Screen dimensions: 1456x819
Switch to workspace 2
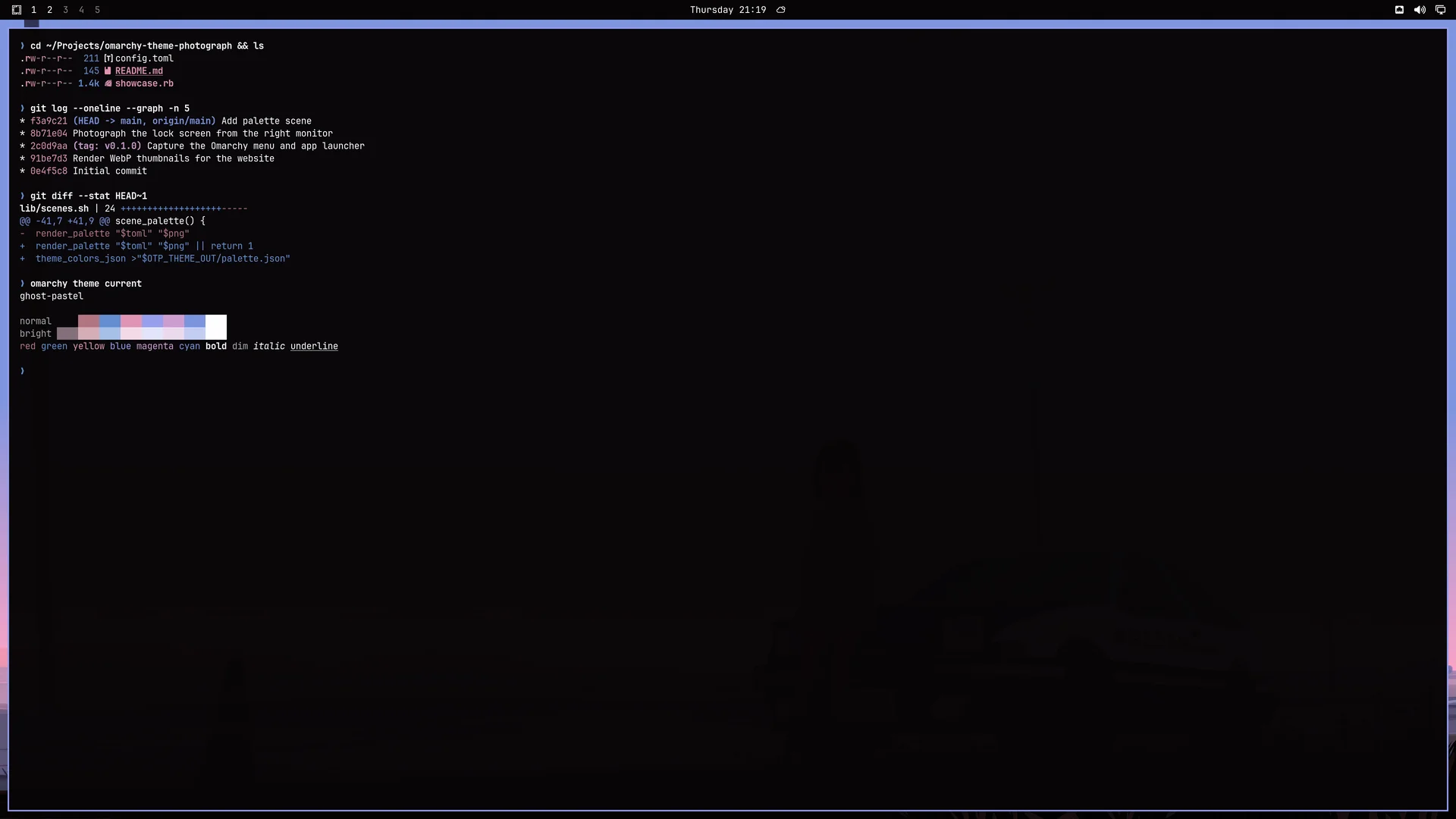pyautogui.click(x=49, y=10)
